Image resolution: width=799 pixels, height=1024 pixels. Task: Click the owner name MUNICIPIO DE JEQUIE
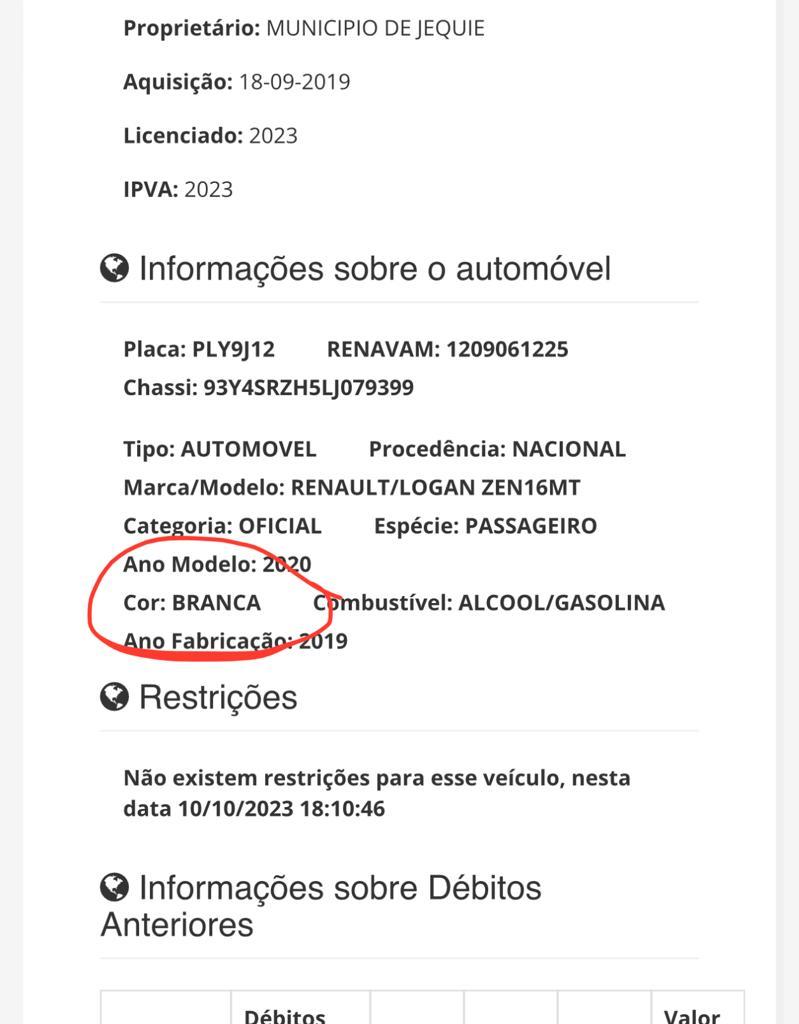pos(375,28)
